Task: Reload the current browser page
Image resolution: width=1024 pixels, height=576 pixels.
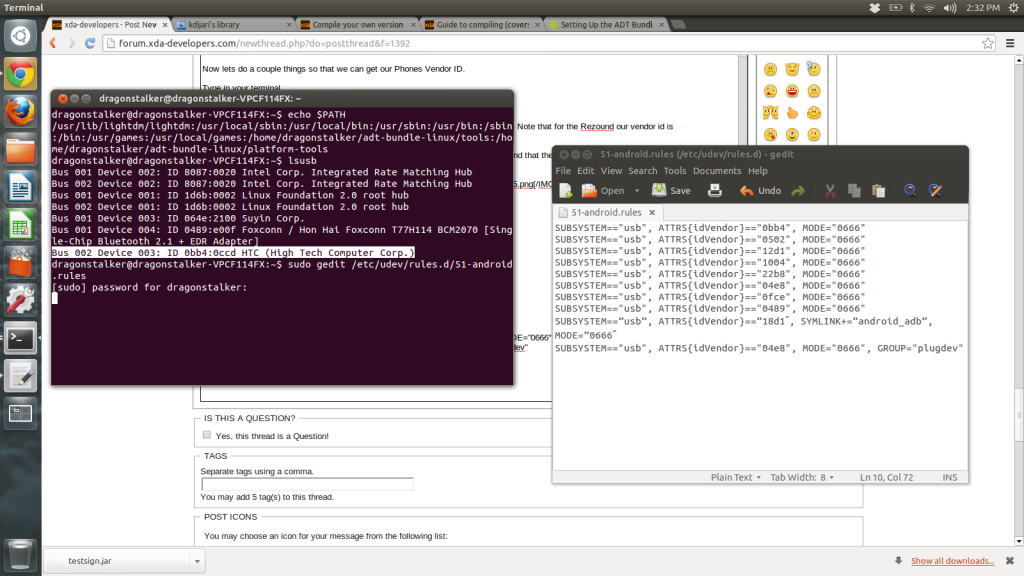Action: coord(90,43)
